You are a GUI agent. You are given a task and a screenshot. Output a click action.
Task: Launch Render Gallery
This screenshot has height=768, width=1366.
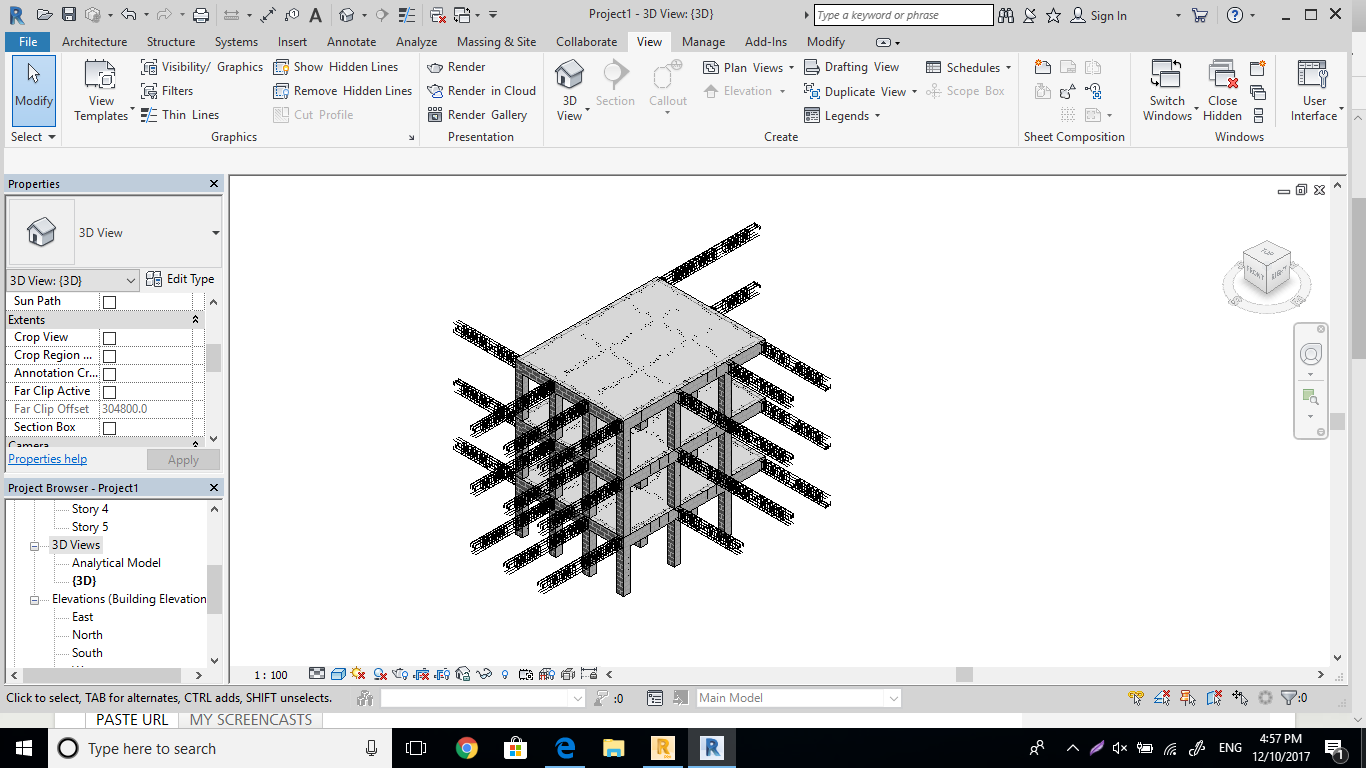[x=481, y=114]
